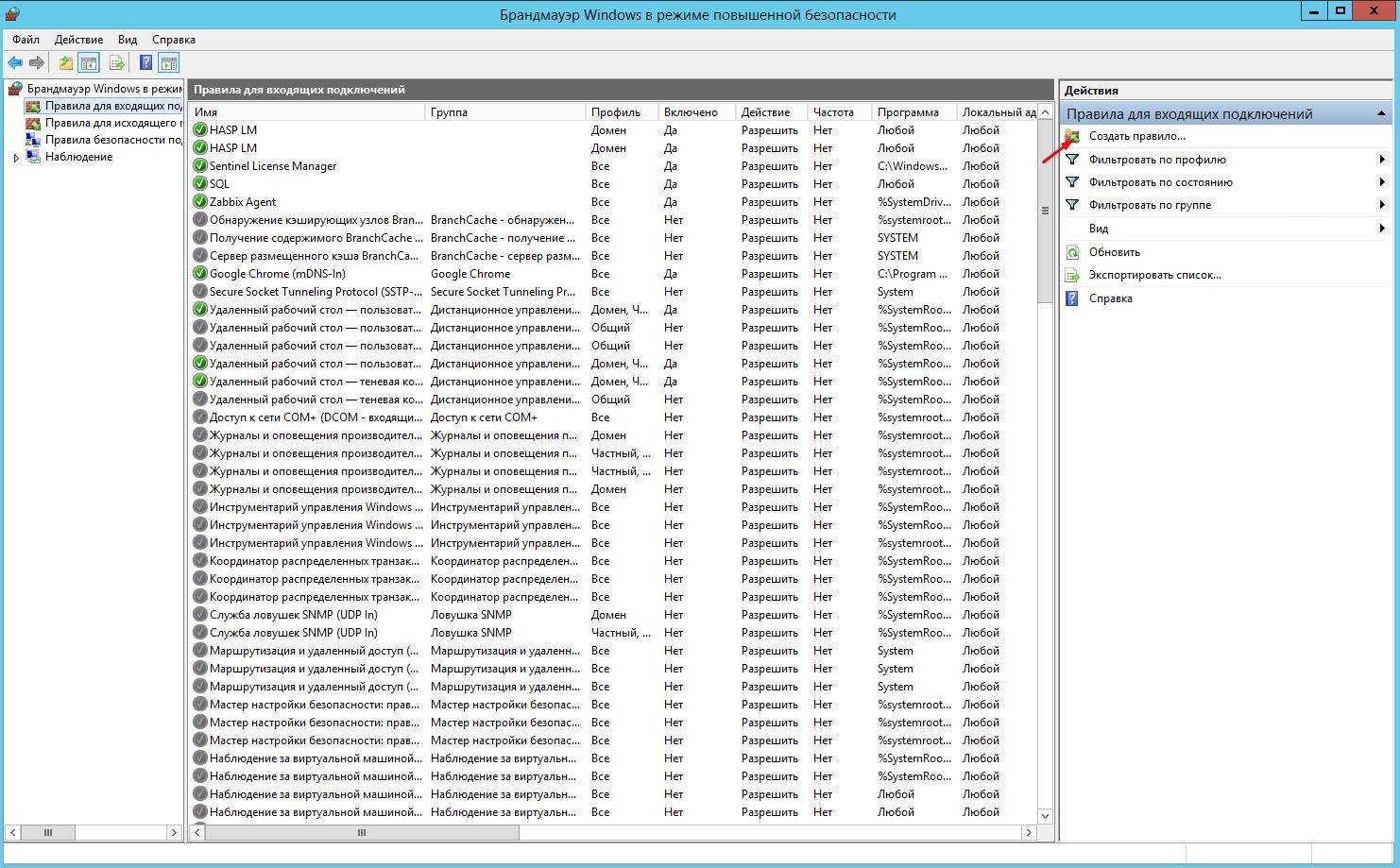Sort by the 'Включено' column header
This screenshot has height=868, width=1400.
pyautogui.click(x=697, y=111)
